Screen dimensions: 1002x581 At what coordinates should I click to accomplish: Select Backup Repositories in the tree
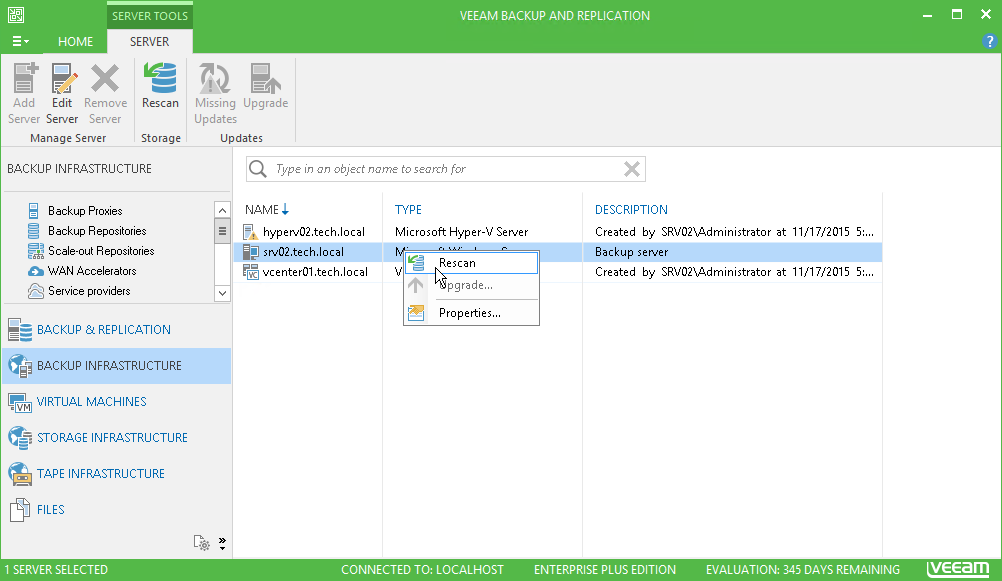[97, 231]
